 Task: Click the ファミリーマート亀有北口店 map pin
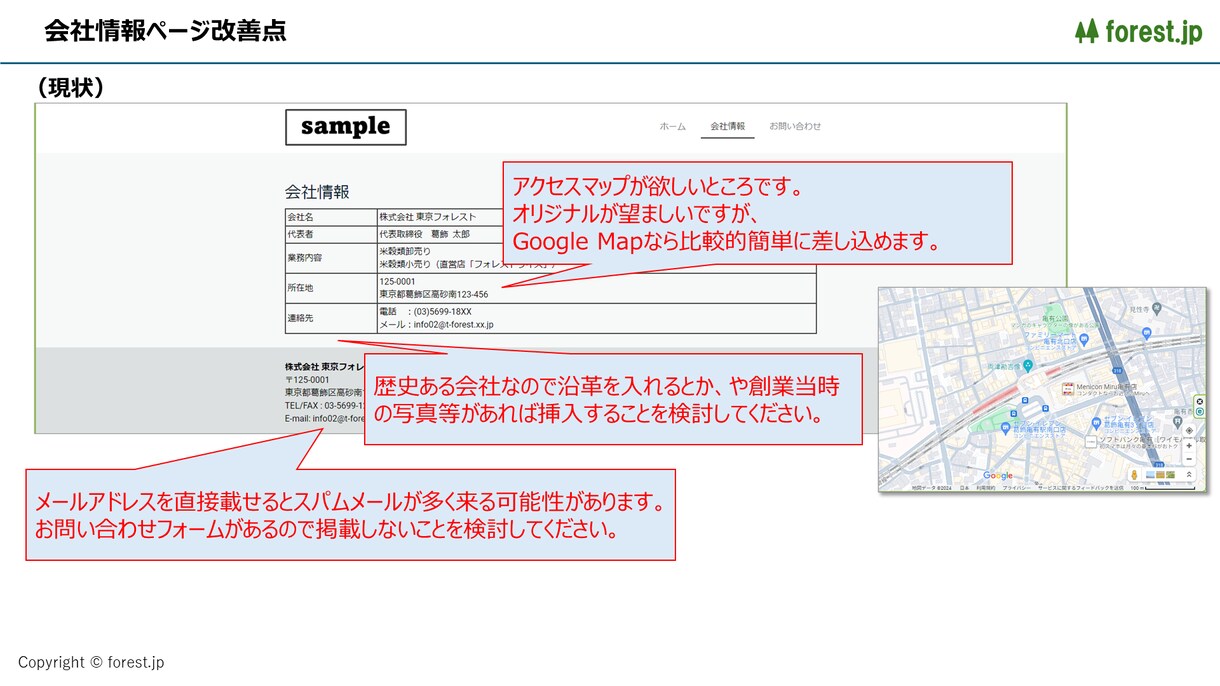[1084, 339]
